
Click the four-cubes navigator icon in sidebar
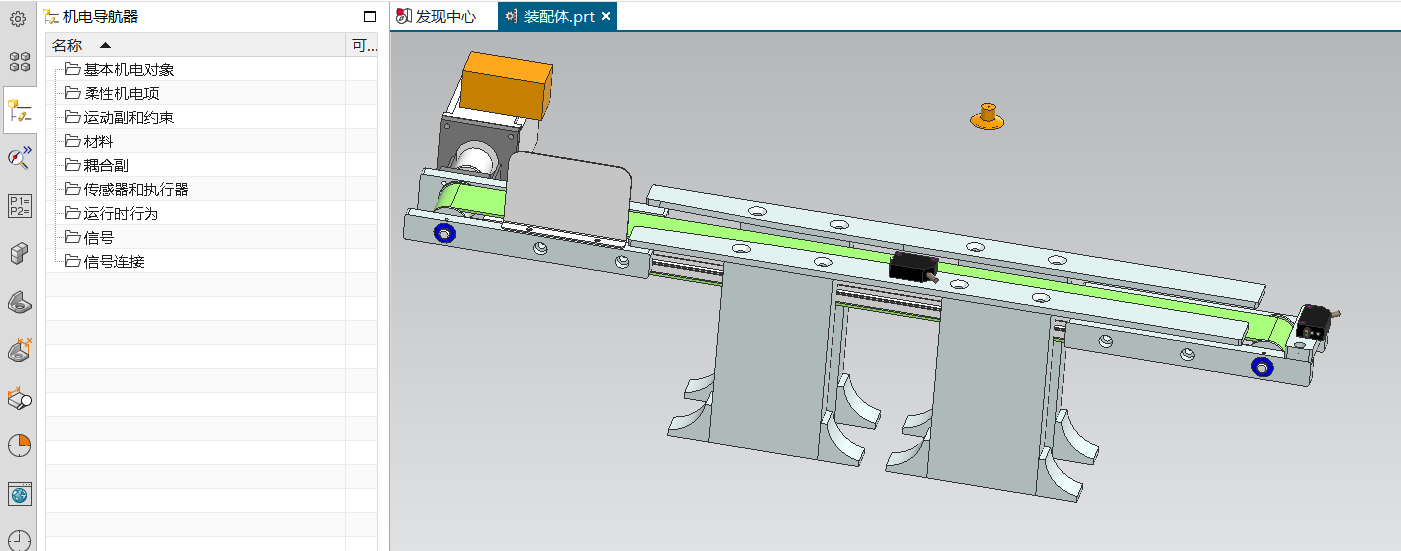pos(19,62)
